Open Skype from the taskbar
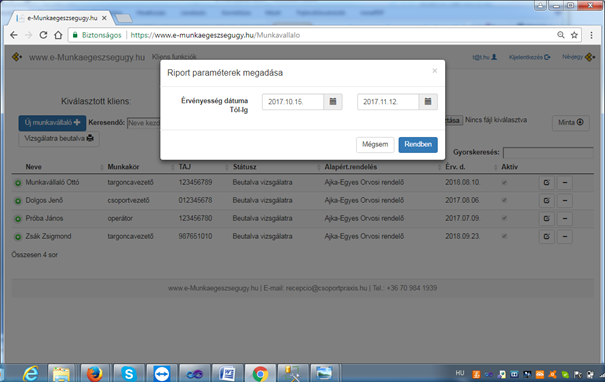 pos(128,374)
